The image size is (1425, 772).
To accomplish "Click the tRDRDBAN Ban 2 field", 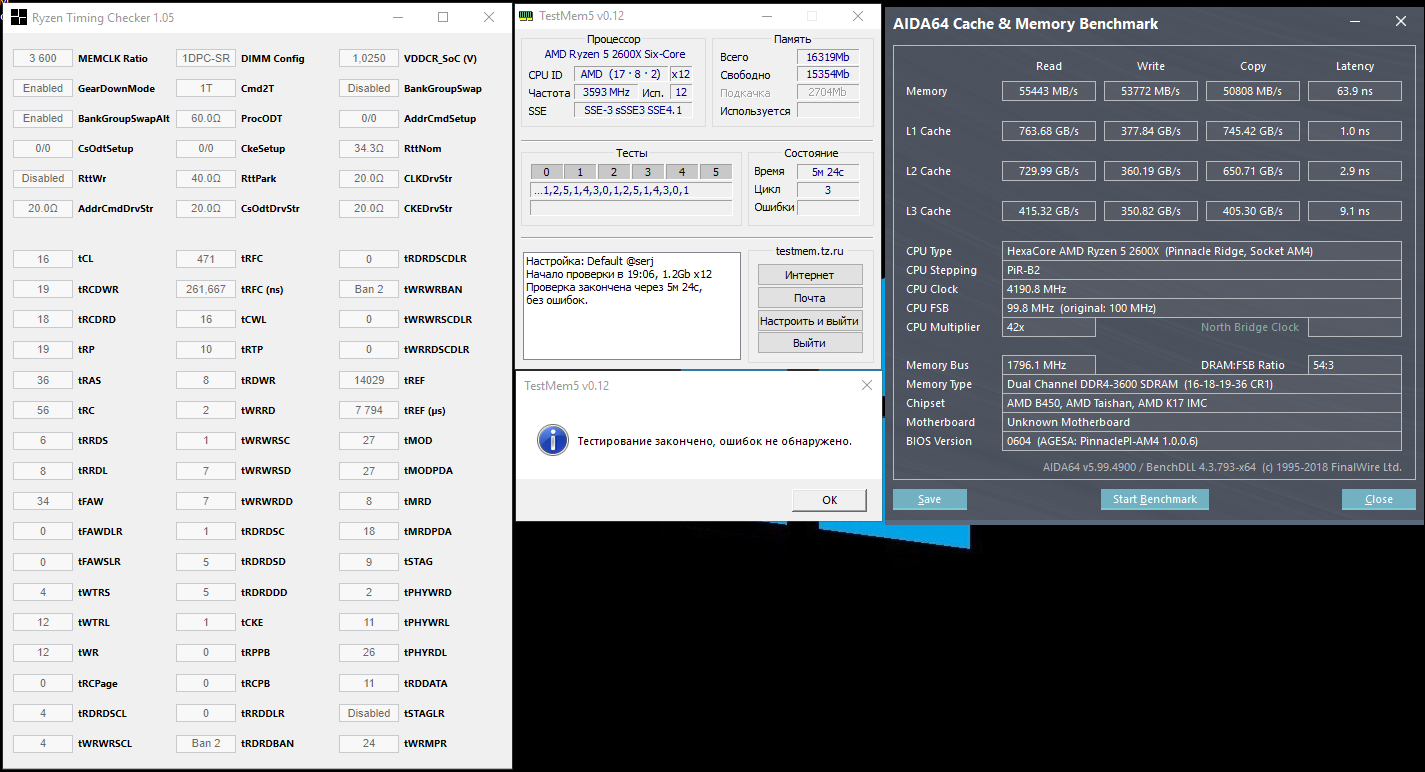I will pos(206,743).
